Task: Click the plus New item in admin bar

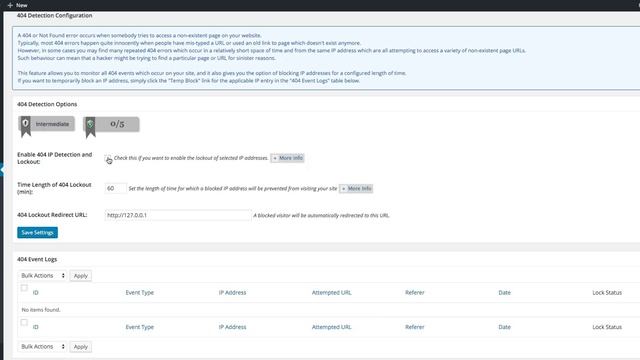Action: point(17,5)
